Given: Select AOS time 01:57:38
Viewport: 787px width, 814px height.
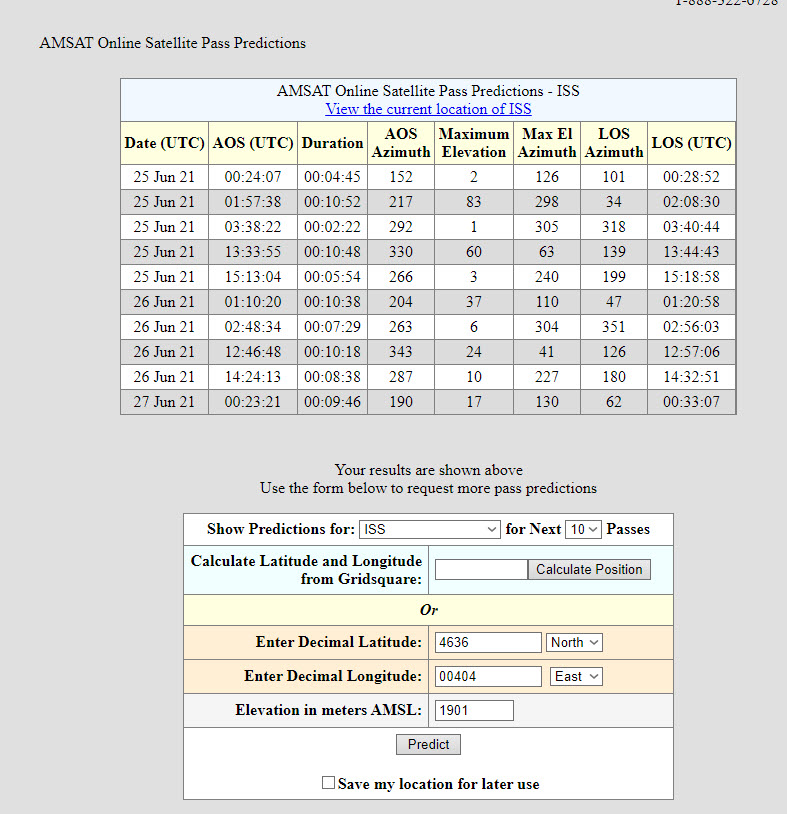Looking at the screenshot, I should click(253, 202).
